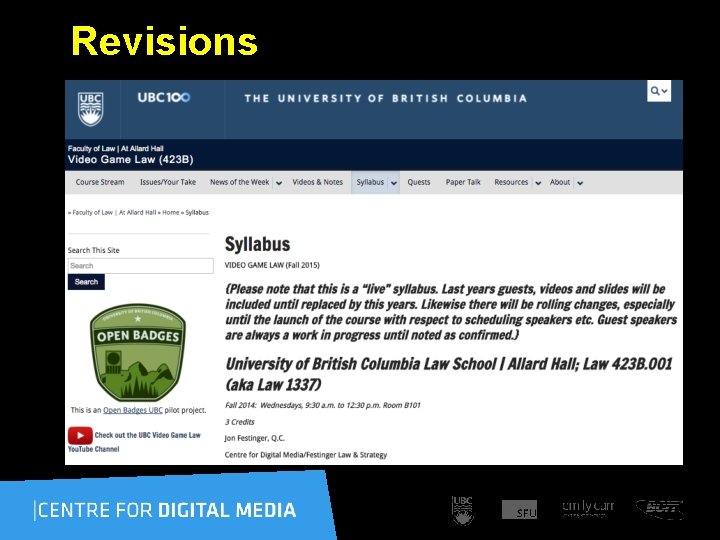Click the UBC logo in the slide footer

pyautogui.click(x=462, y=510)
